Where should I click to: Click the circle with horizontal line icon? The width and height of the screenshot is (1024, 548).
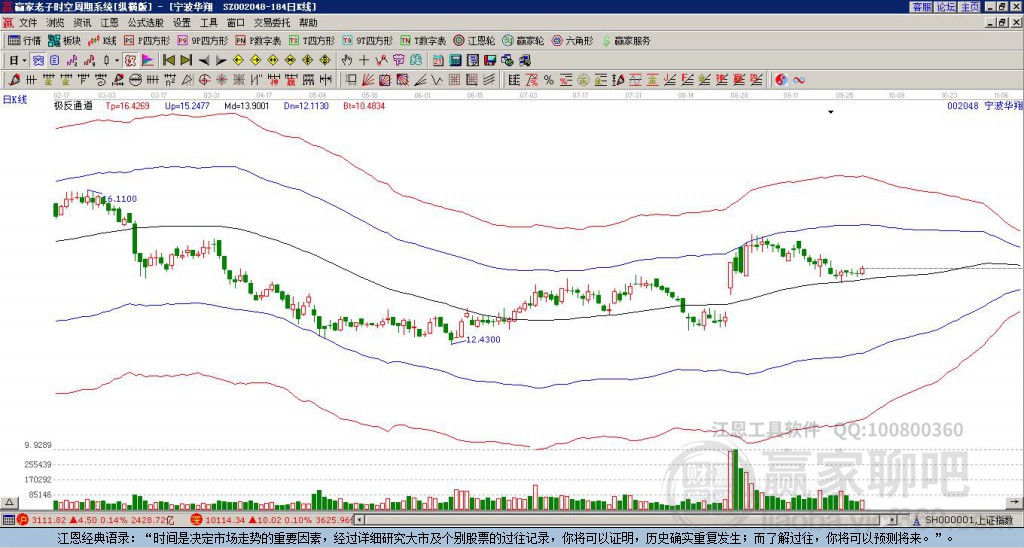coord(135,80)
